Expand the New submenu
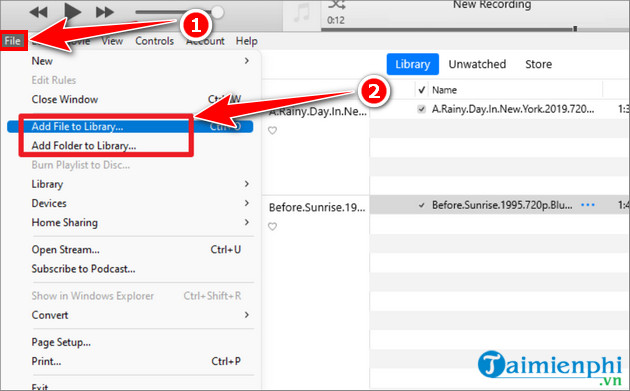Screen dimensions: 630x391 point(130,61)
